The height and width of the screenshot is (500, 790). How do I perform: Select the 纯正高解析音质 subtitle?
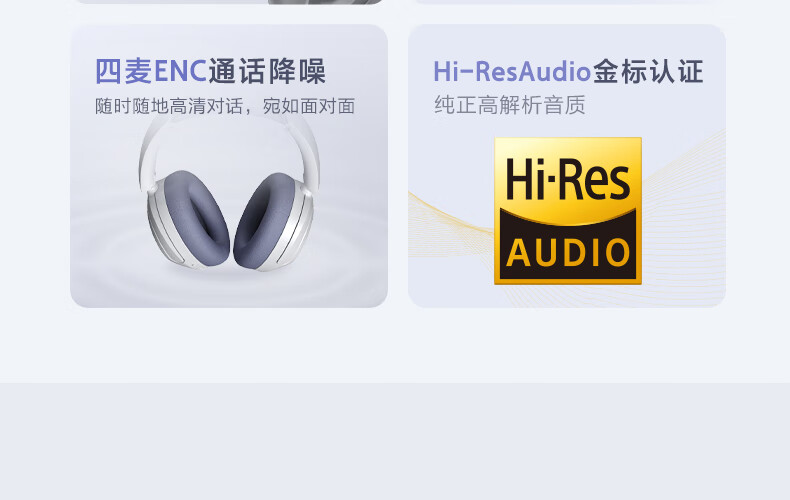click(509, 105)
